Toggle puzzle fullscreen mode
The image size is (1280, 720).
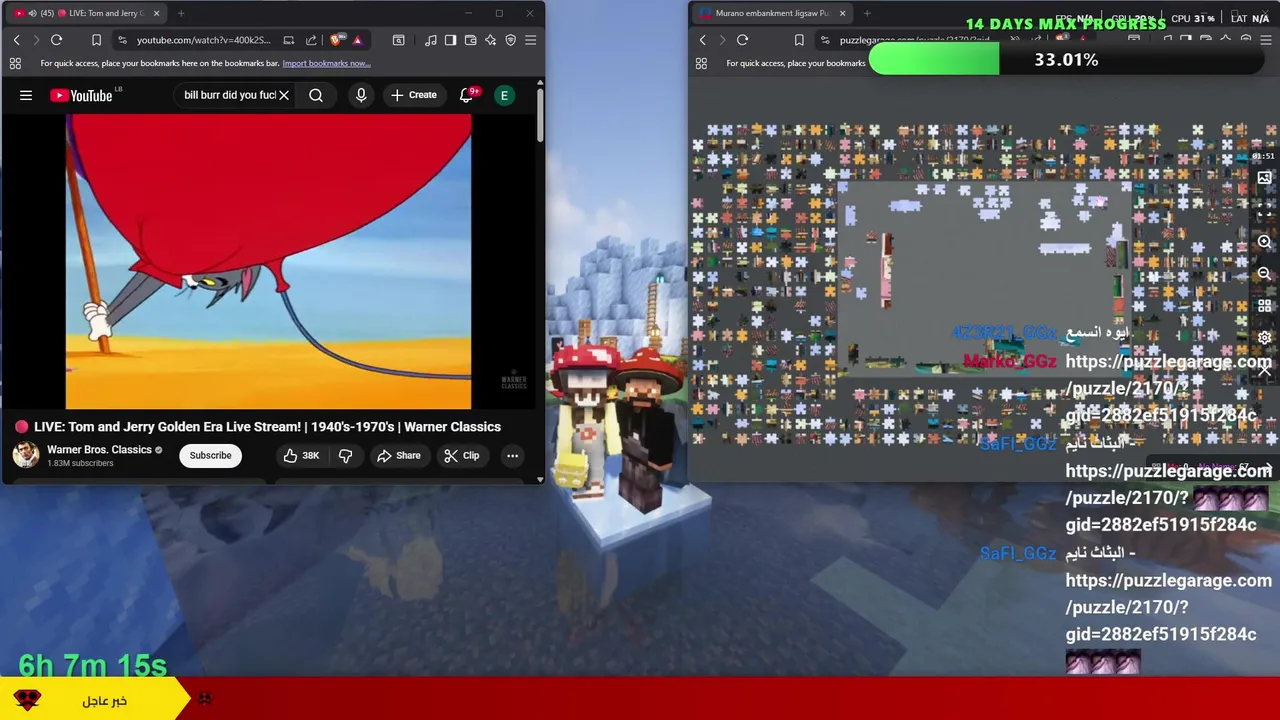[1264, 210]
